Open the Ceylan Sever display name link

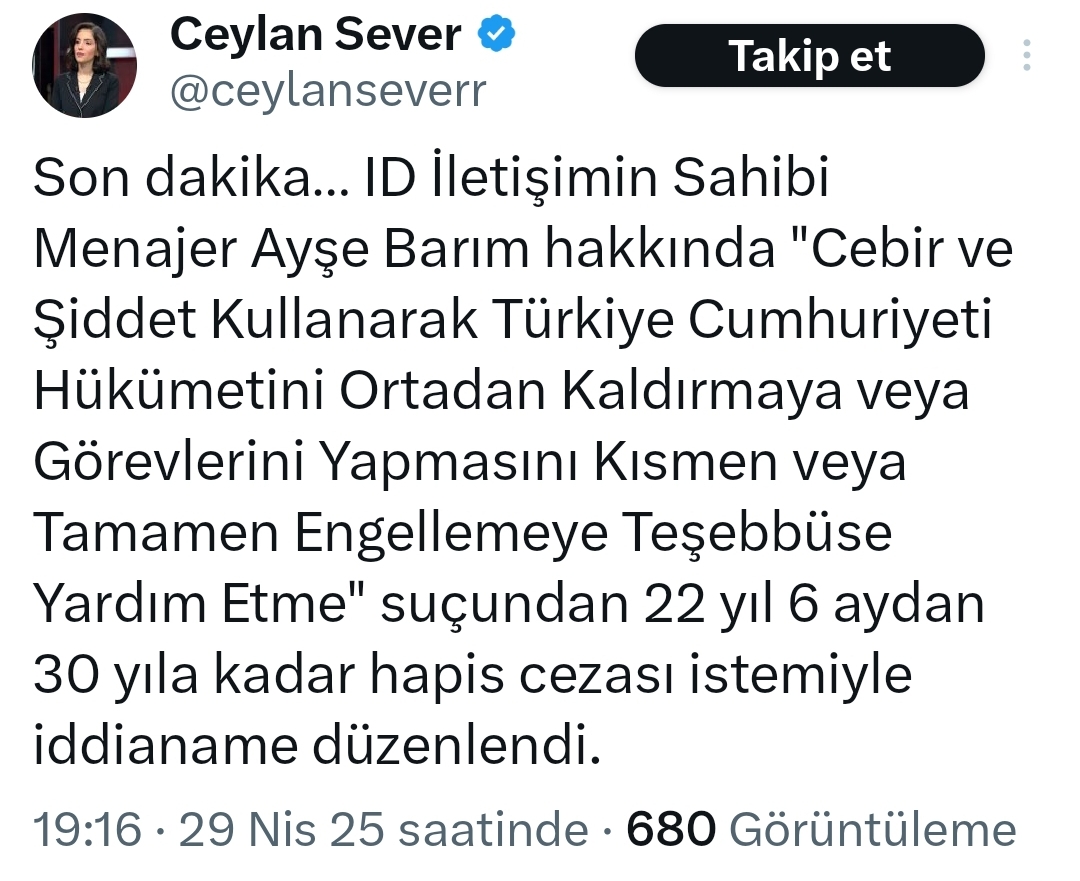pyautogui.click(x=316, y=36)
